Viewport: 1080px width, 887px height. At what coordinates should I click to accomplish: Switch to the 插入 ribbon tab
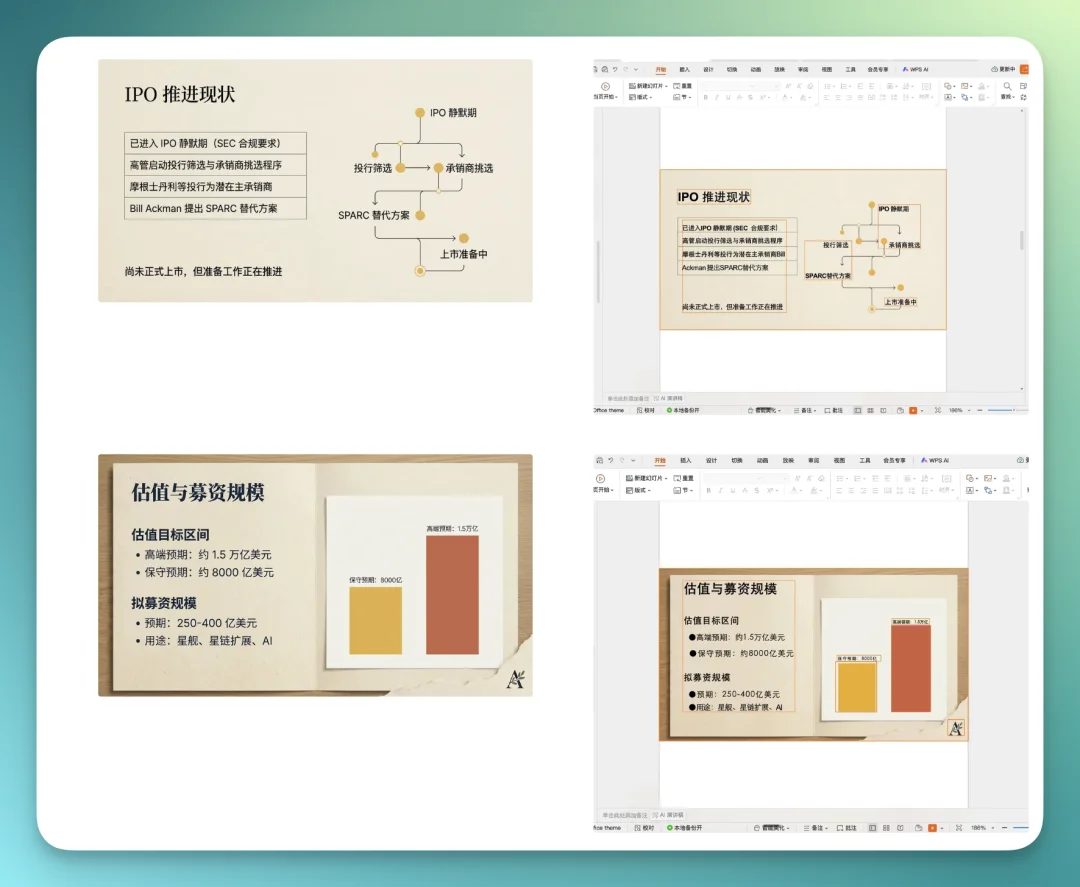(x=683, y=69)
